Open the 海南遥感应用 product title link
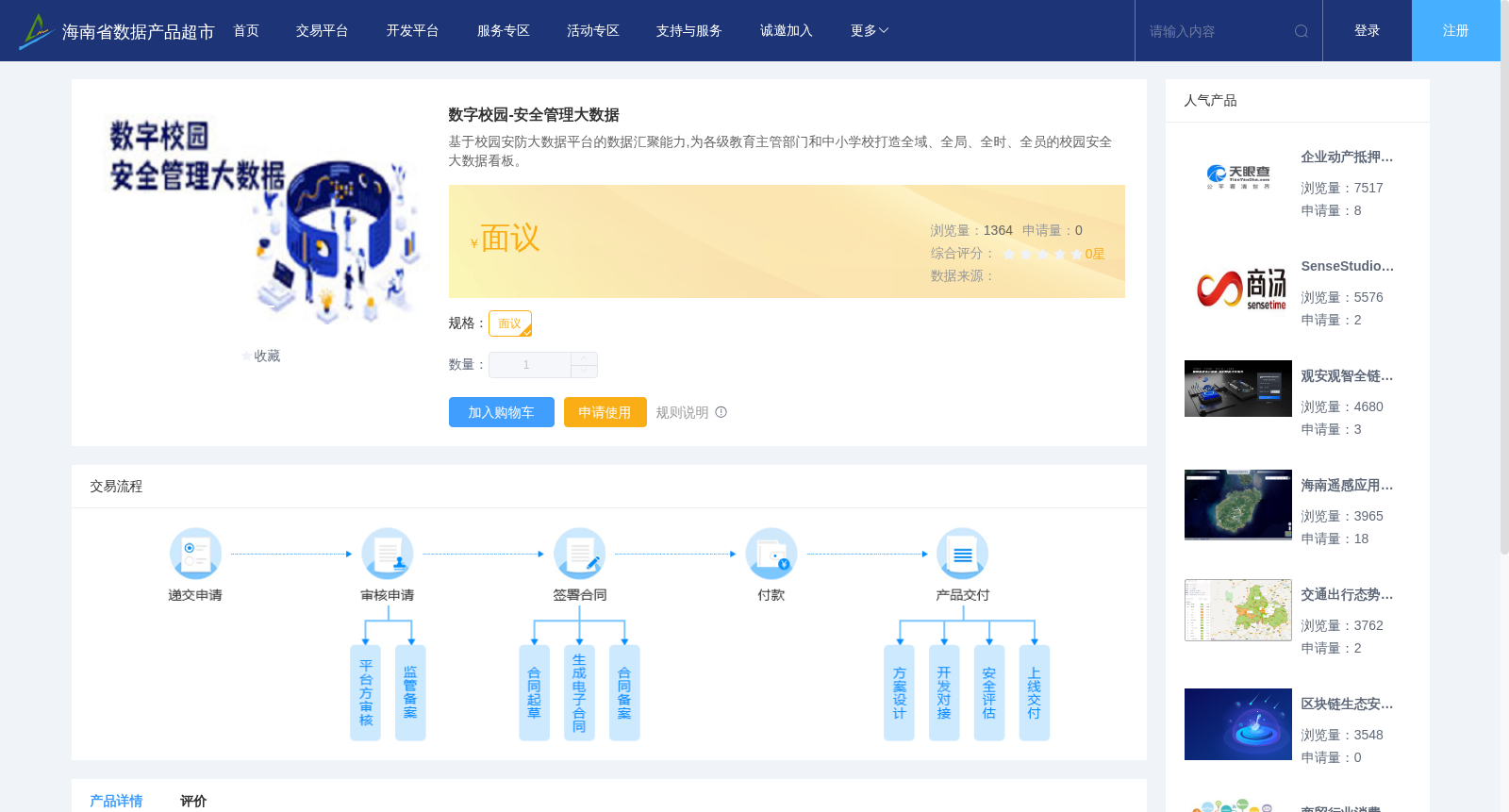 1347,486
